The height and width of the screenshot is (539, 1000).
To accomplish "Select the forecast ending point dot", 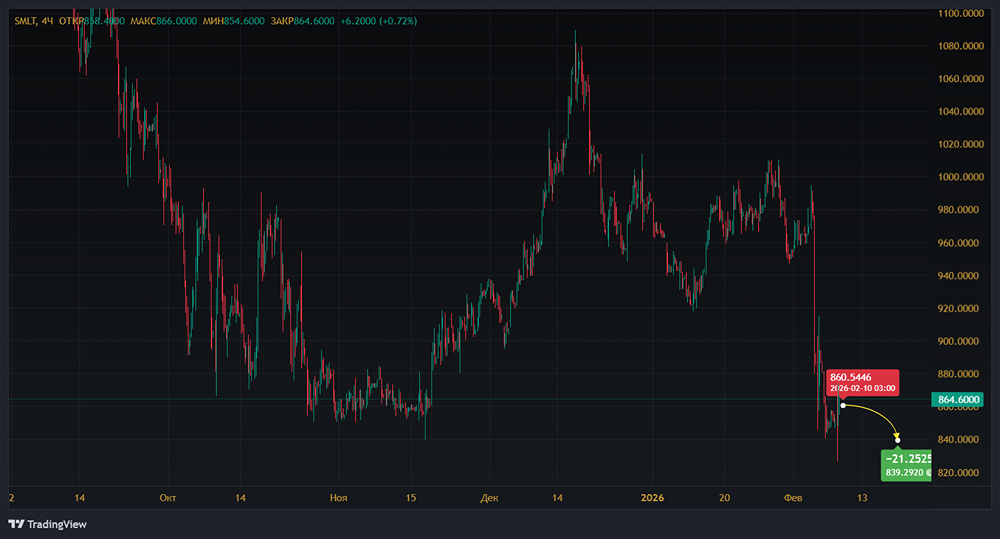I will point(897,440).
